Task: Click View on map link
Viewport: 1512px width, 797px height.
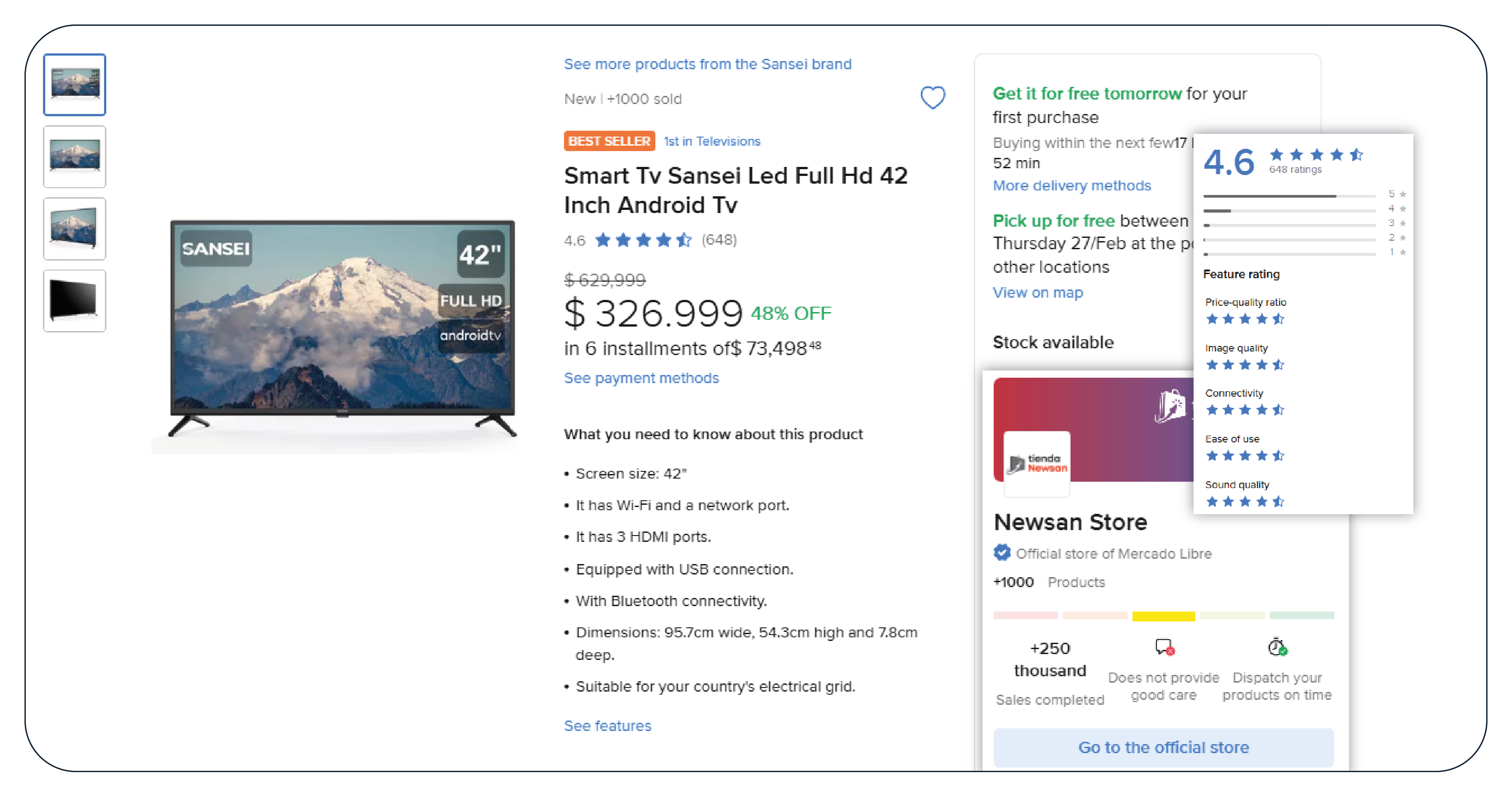Action: click(x=1038, y=292)
